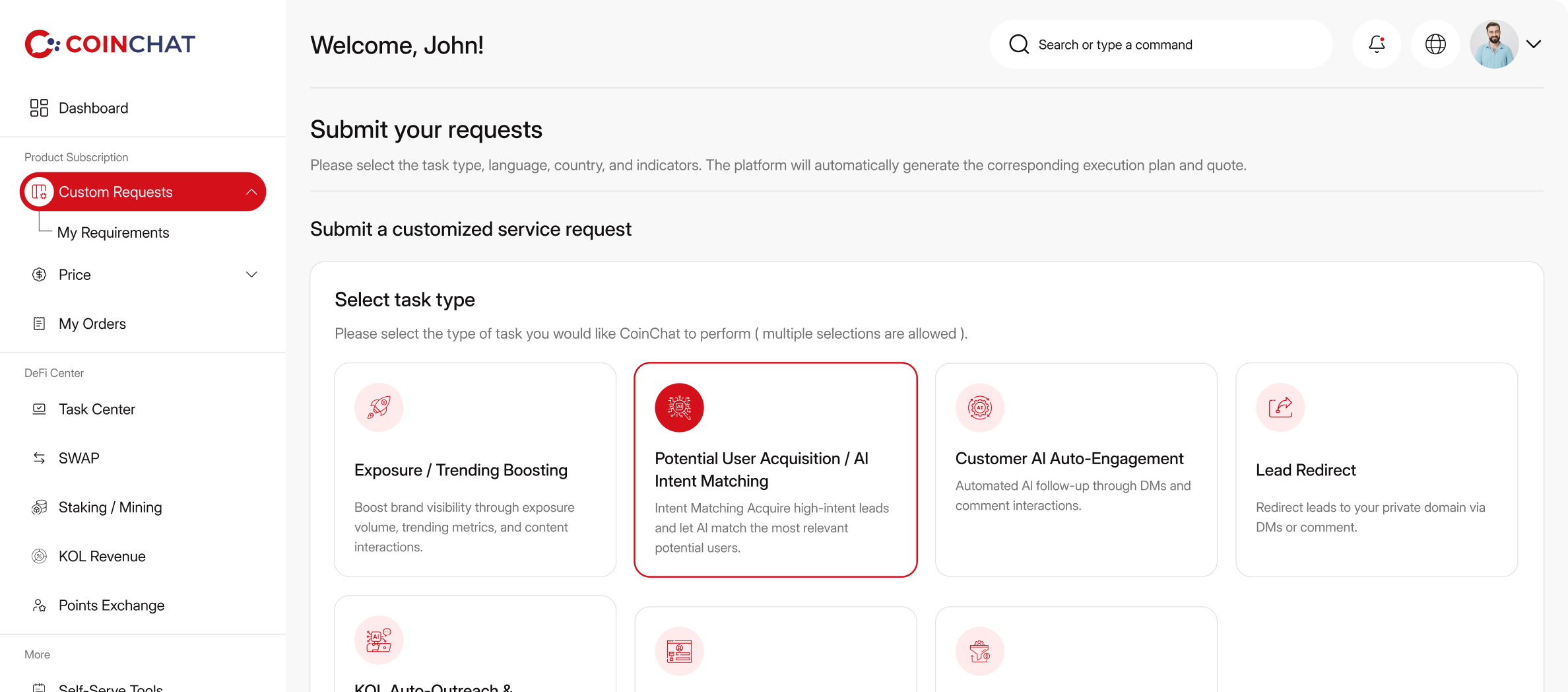This screenshot has width=1568, height=692.
Task: Select the Lead Redirect task card
Action: pyautogui.click(x=1377, y=469)
